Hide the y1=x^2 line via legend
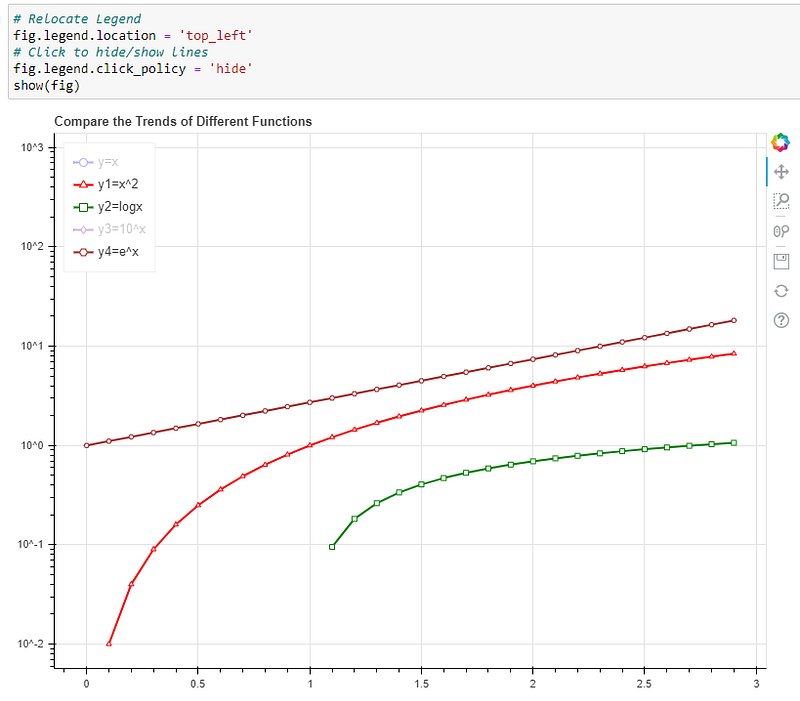The height and width of the screenshot is (701, 800). pos(106,184)
